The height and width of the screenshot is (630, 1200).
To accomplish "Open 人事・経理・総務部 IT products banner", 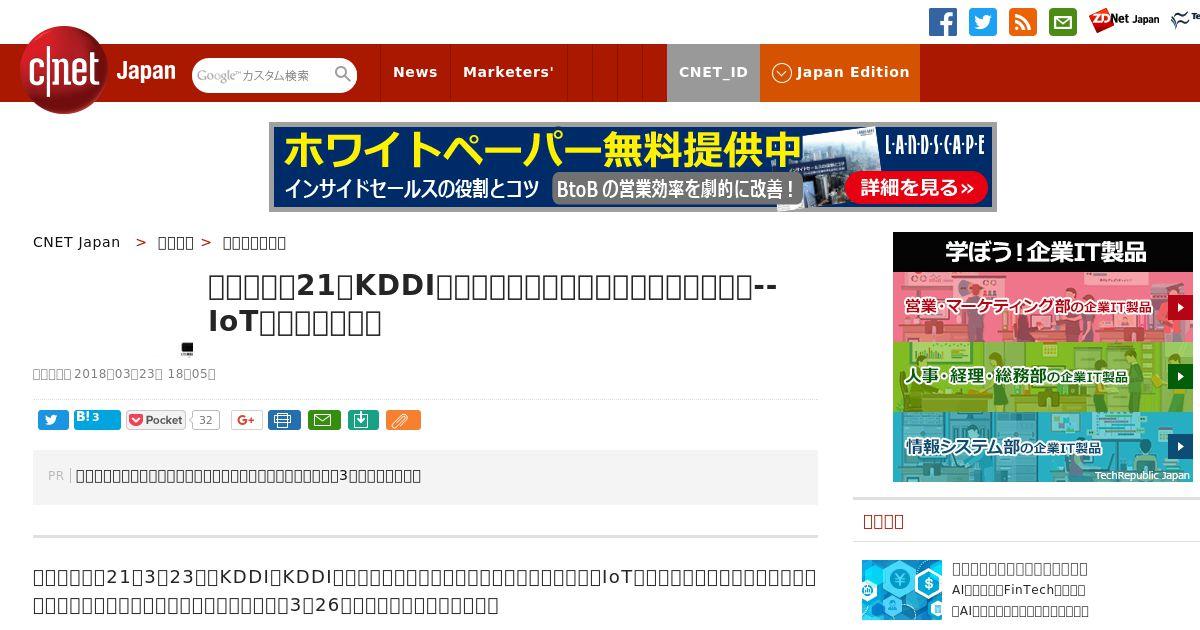I will (1043, 377).
